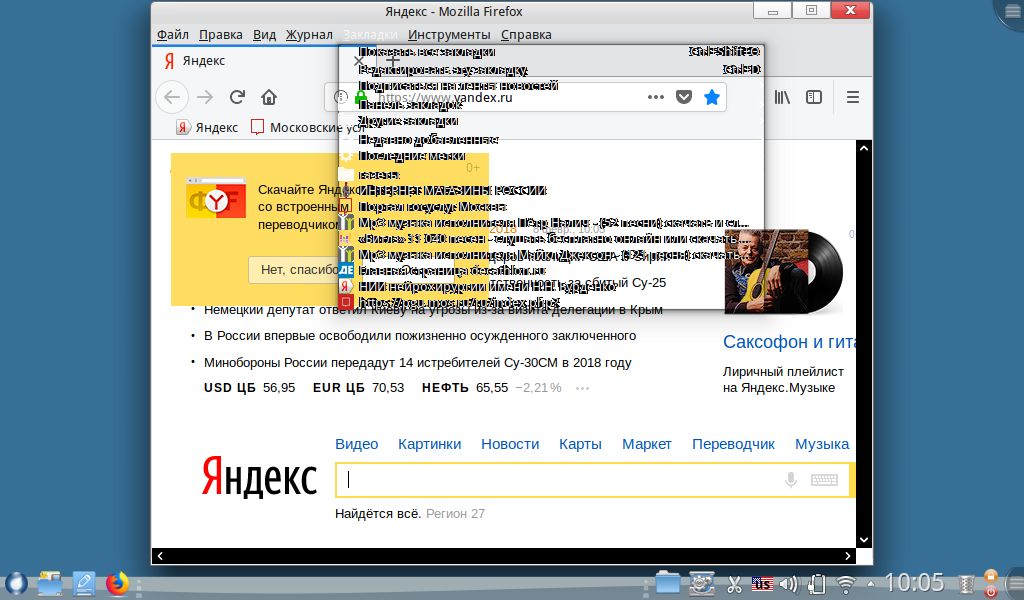
Task: Open the trash icon in the panel
Action: click(x=966, y=584)
